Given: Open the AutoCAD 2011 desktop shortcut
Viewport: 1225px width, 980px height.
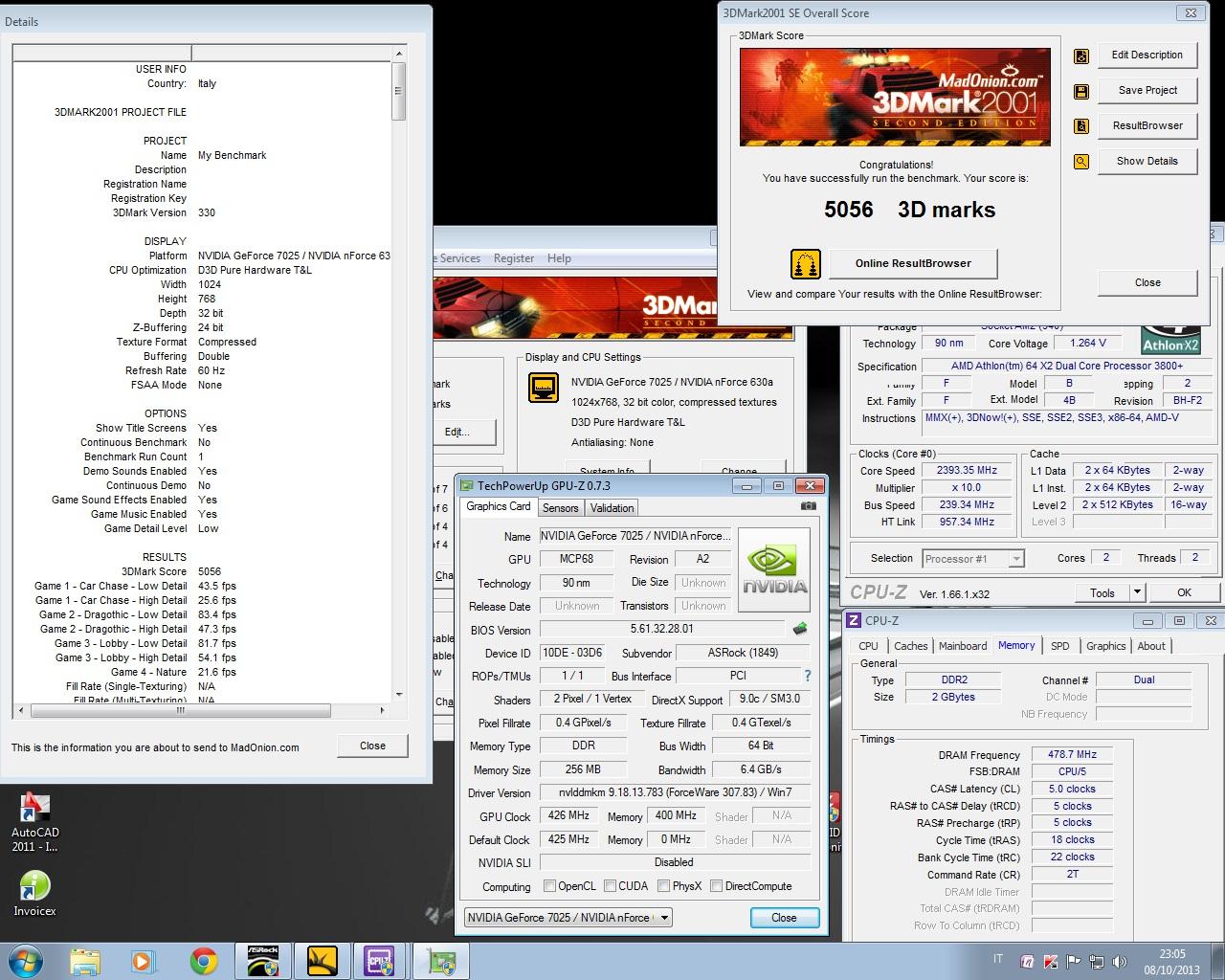Looking at the screenshot, I should (34, 823).
